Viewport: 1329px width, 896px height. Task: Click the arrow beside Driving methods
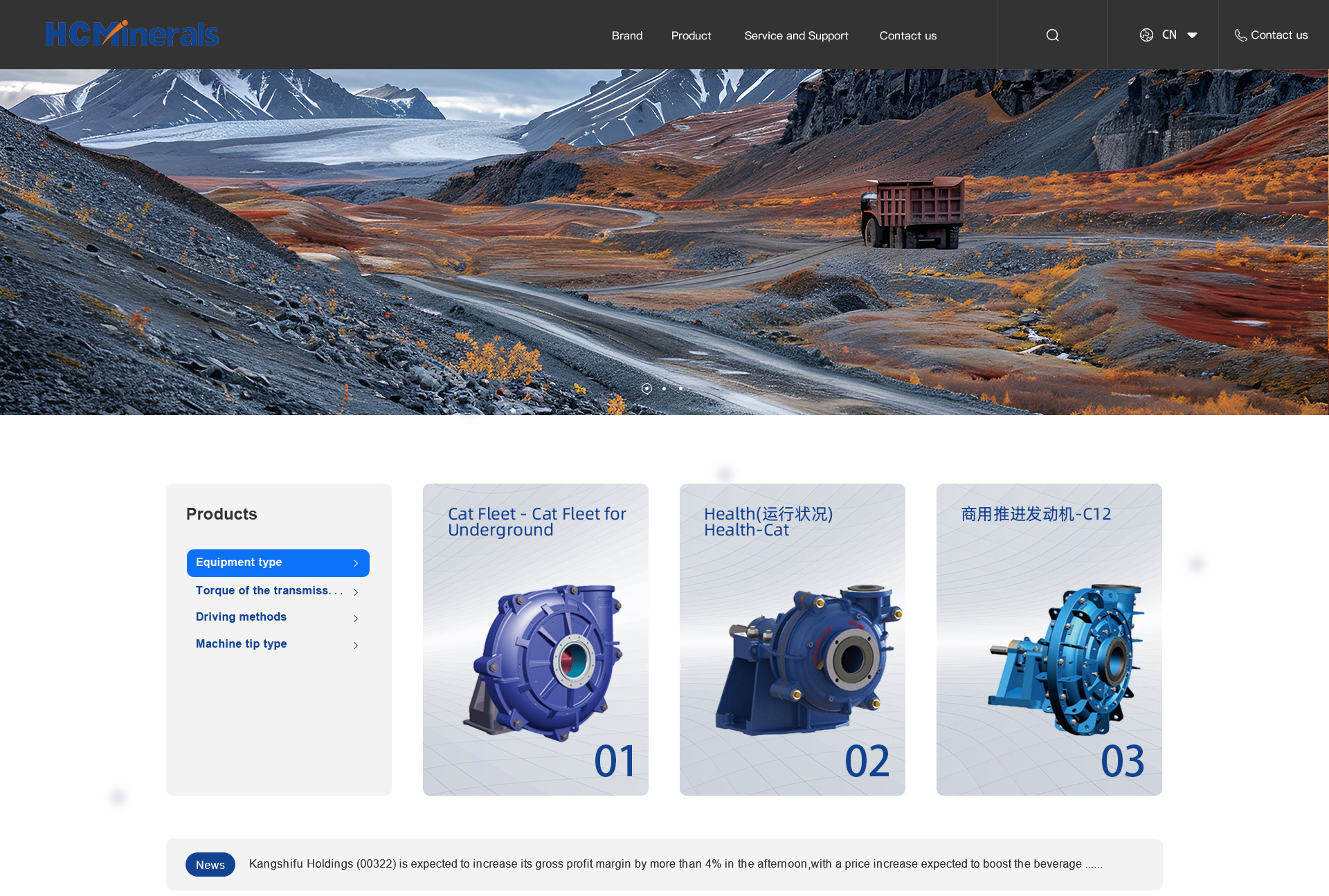[356, 618]
